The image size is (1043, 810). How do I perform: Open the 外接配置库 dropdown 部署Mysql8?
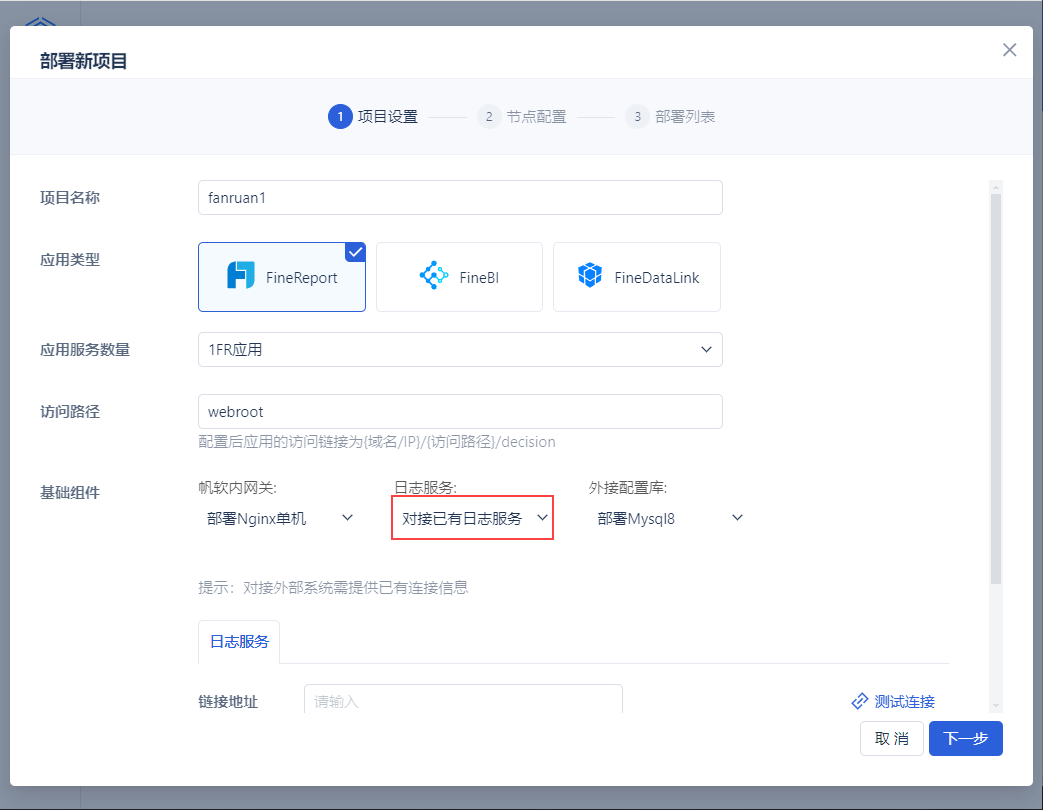(669, 518)
